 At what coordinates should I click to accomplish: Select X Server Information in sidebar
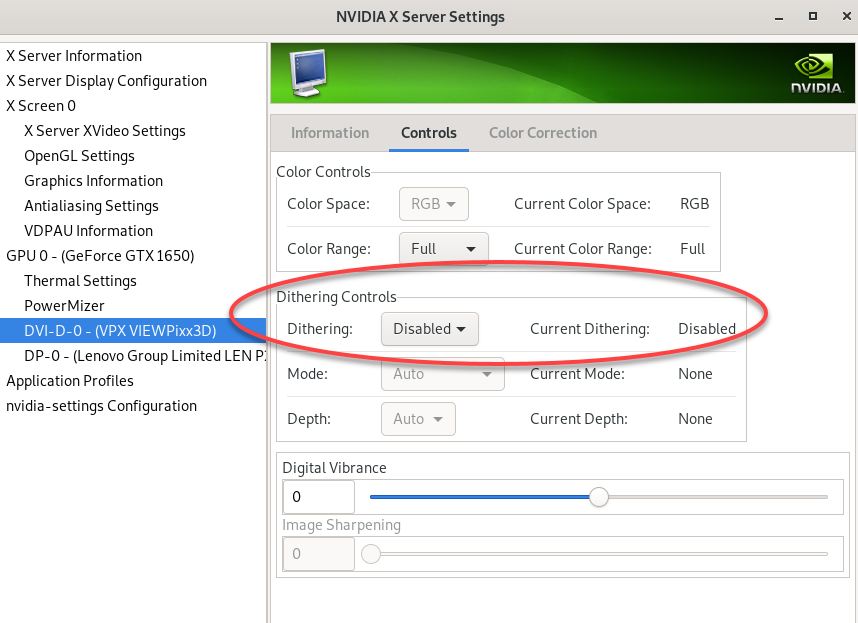[x=74, y=56]
